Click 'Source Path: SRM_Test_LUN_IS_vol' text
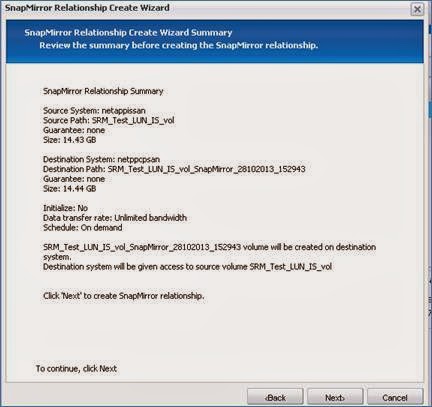This screenshot has width=432, height=407. pos(109,120)
